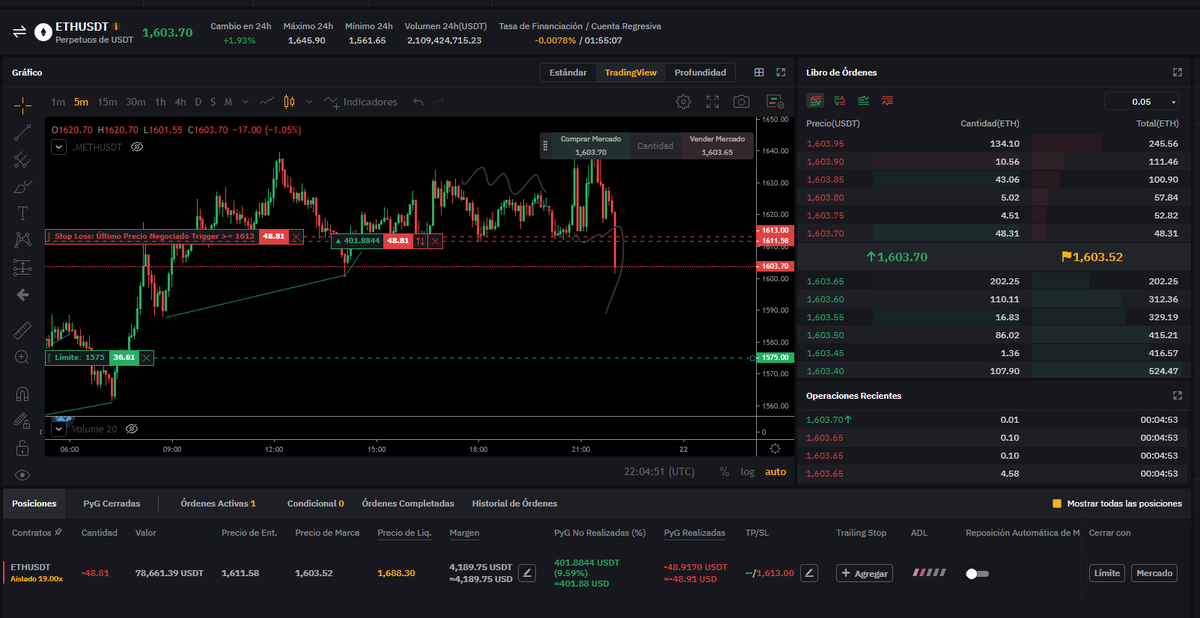Select the trend line drawing tool
The image size is (1200, 618).
tap(23, 131)
